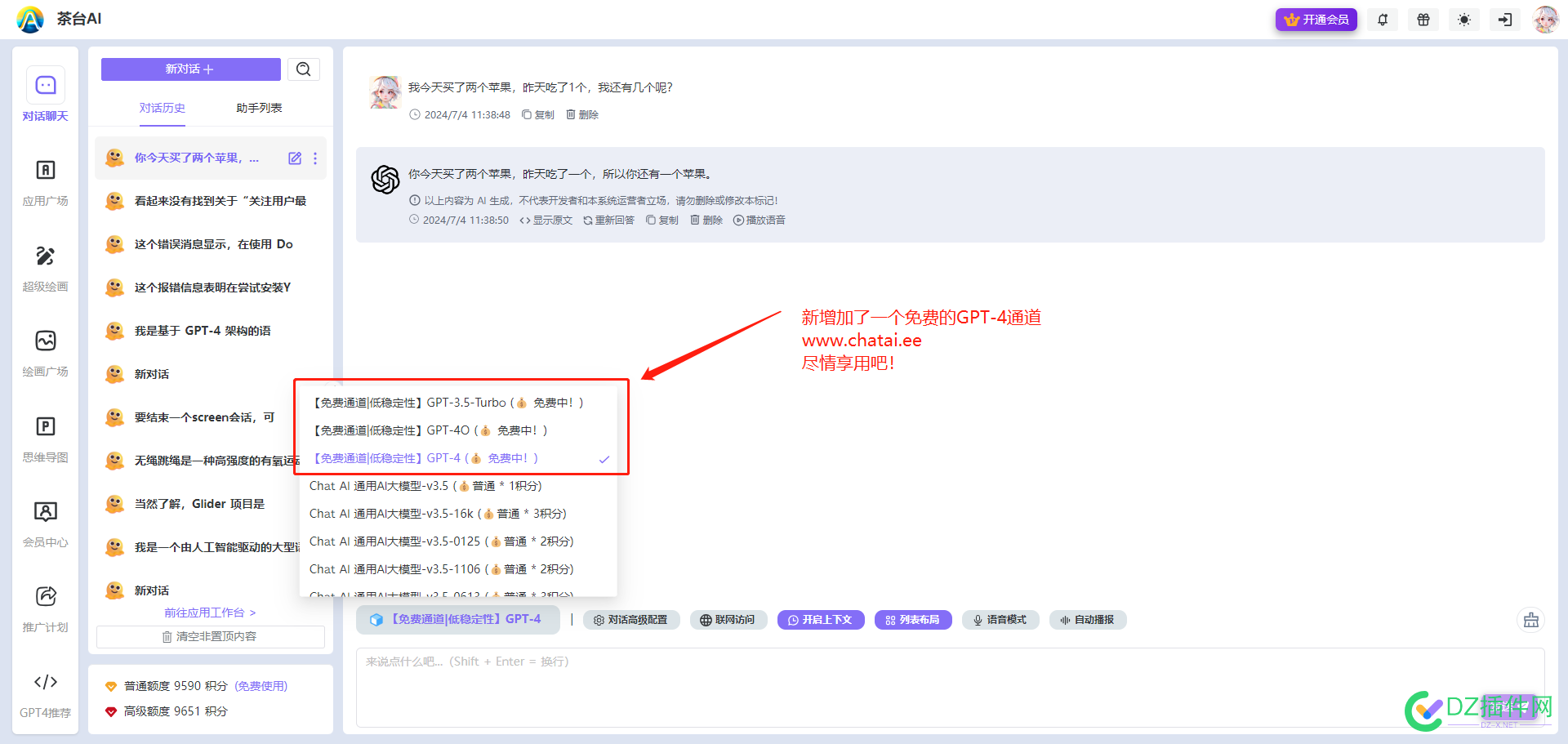Click 高级额度 9651 积分 text
The image size is (1568, 744).
tap(176, 711)
